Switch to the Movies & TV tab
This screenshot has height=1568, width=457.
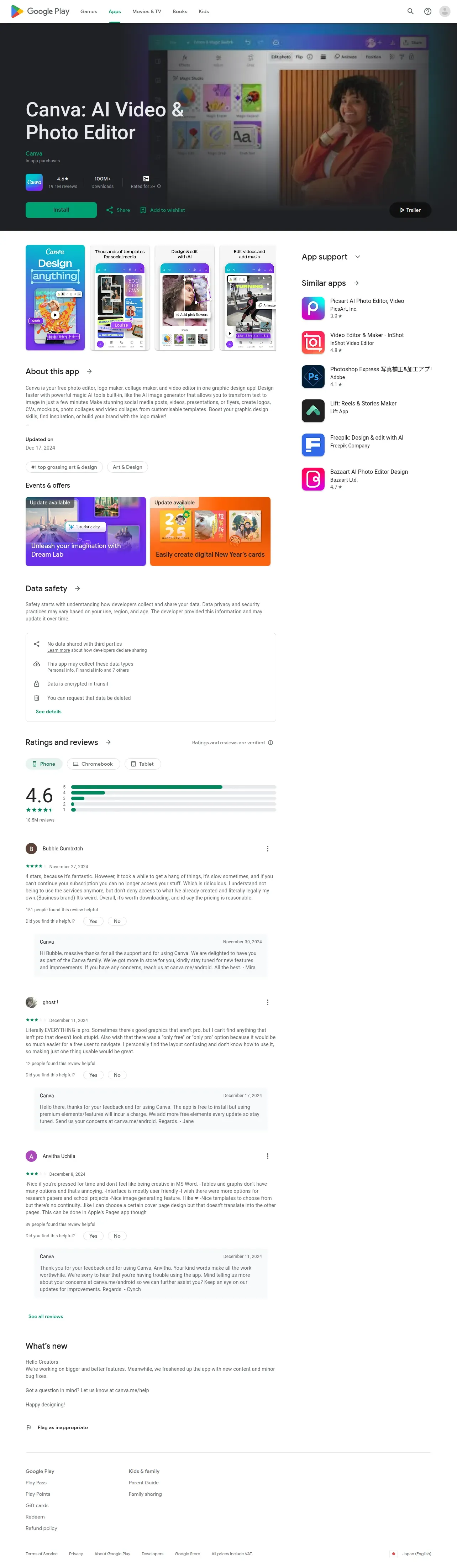[x=147, y=11]
